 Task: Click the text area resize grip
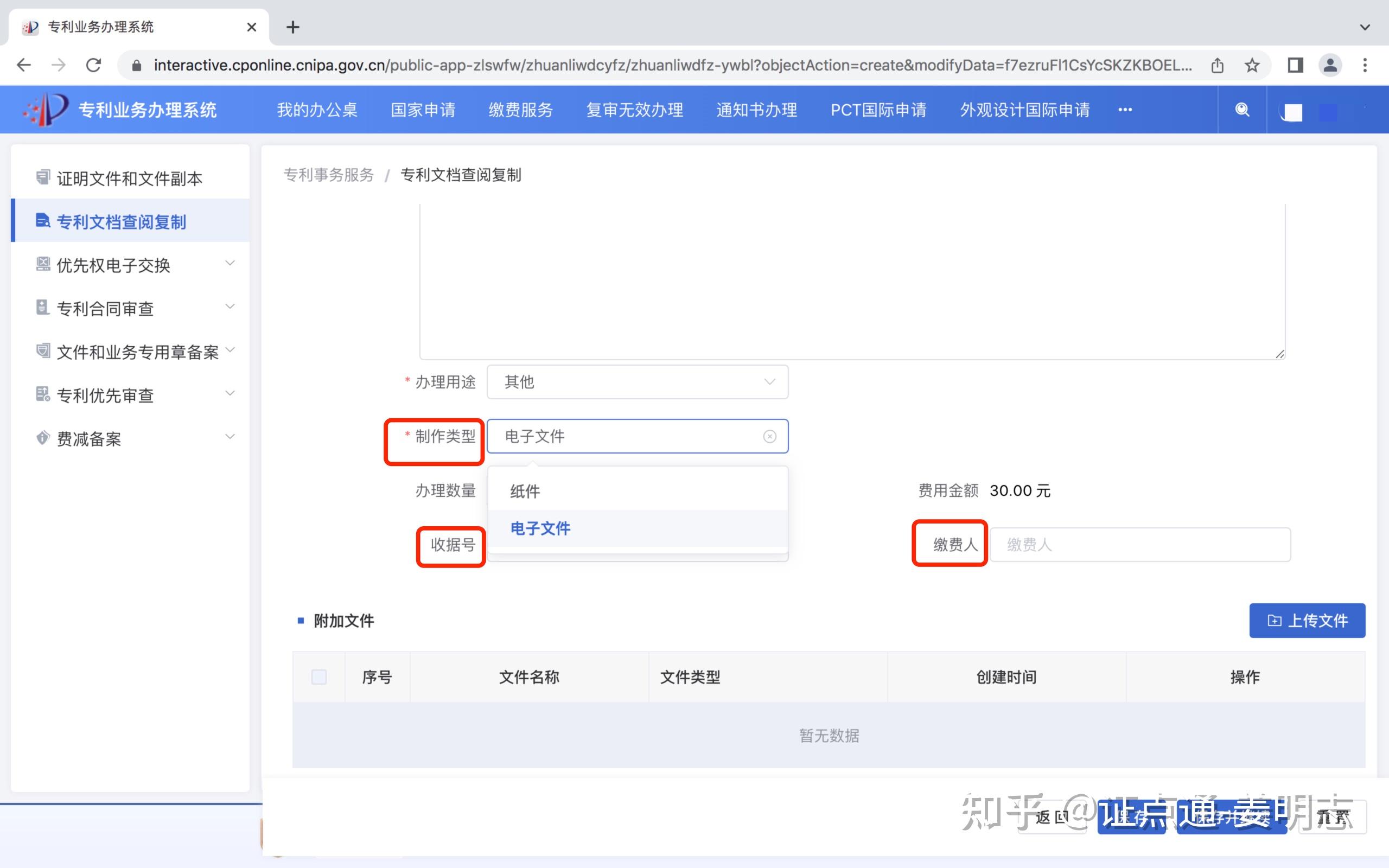click(1280, 354)
